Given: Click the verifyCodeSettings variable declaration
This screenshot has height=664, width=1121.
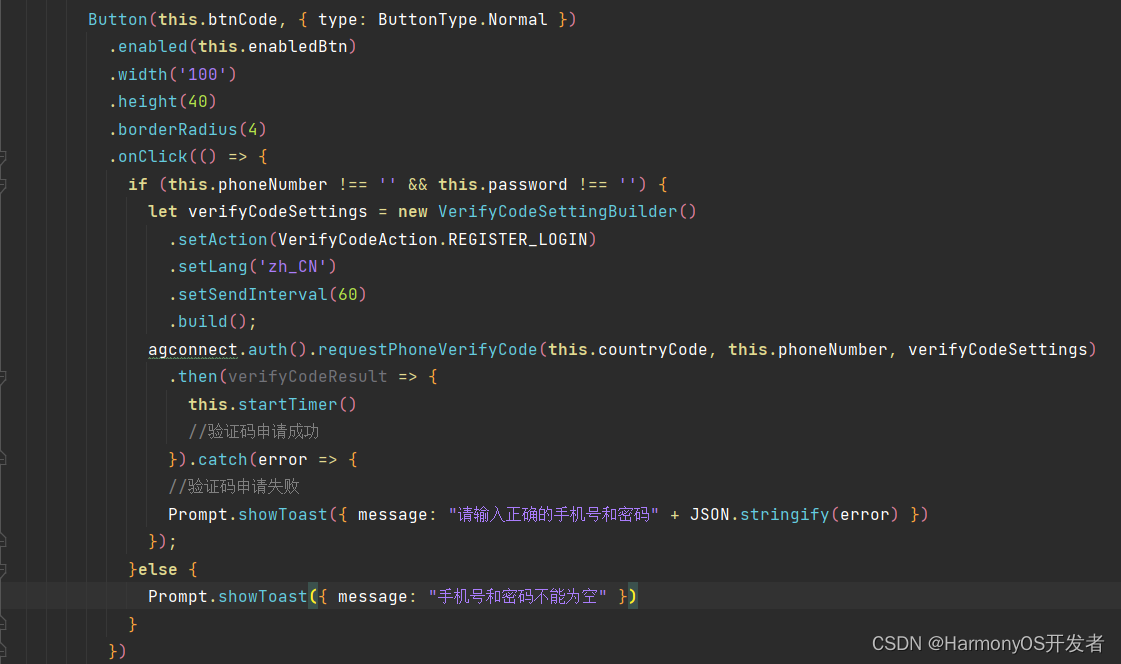Looking at the screenshot, I should click(277, 212).
